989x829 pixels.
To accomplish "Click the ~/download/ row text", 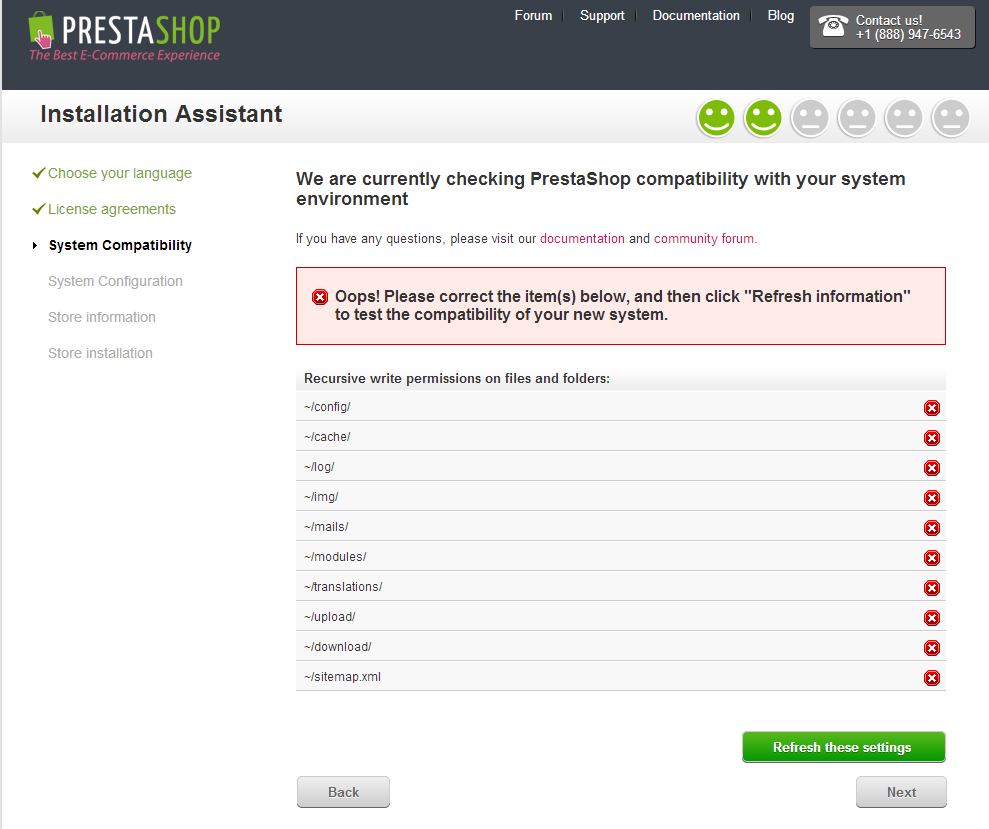I will (x=337, y=647).
